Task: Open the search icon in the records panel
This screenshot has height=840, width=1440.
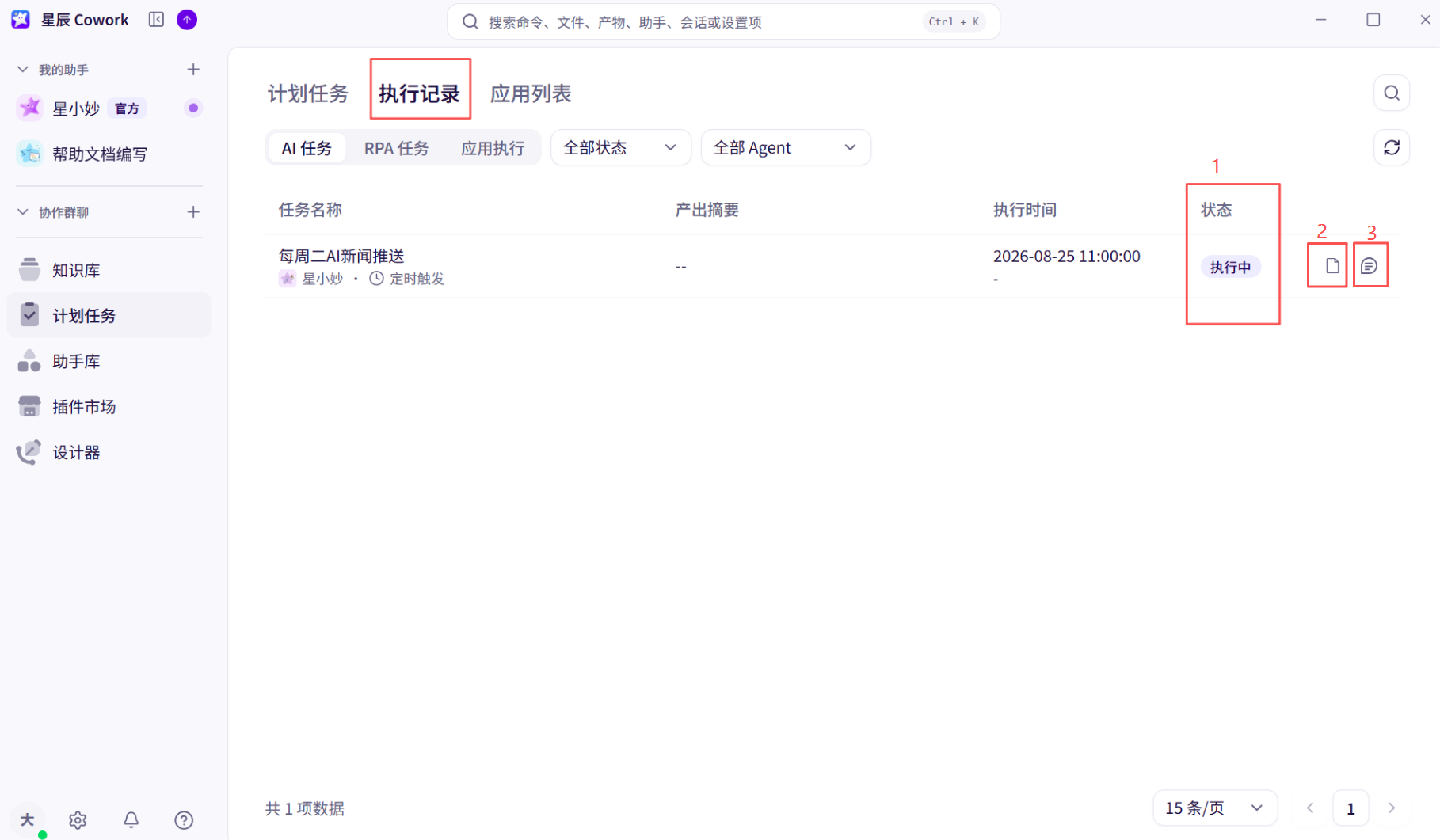Action: [x=1392, y=93]
